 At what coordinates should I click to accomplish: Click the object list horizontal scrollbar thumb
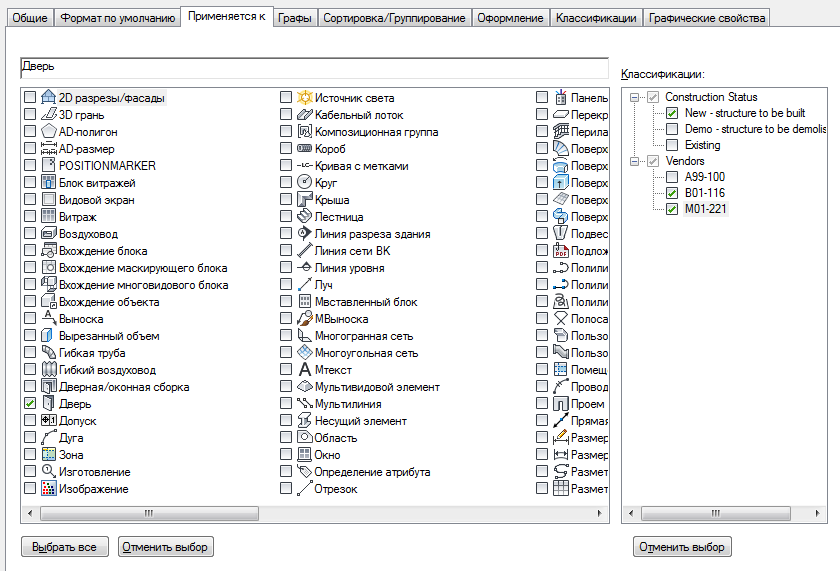click(x=149, y=513)
